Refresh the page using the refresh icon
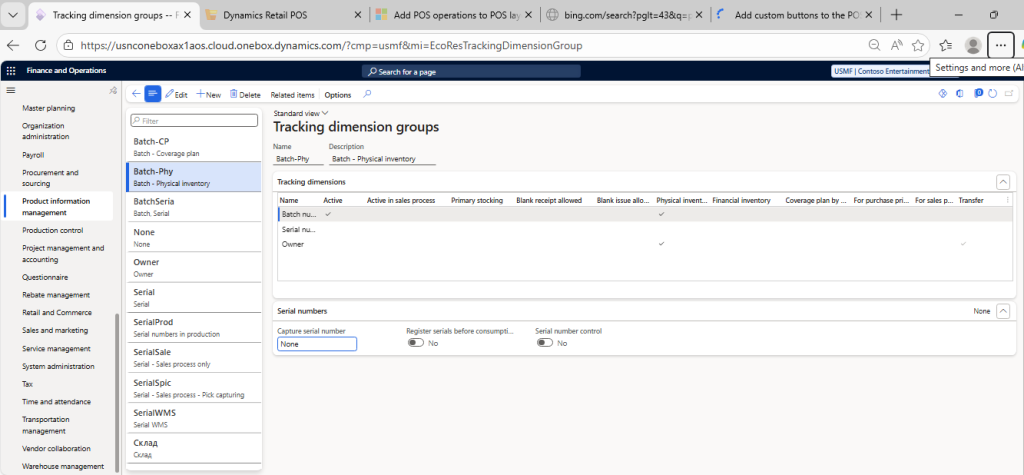The width and height of the screenshot is (1024, 475). point(992,94)
